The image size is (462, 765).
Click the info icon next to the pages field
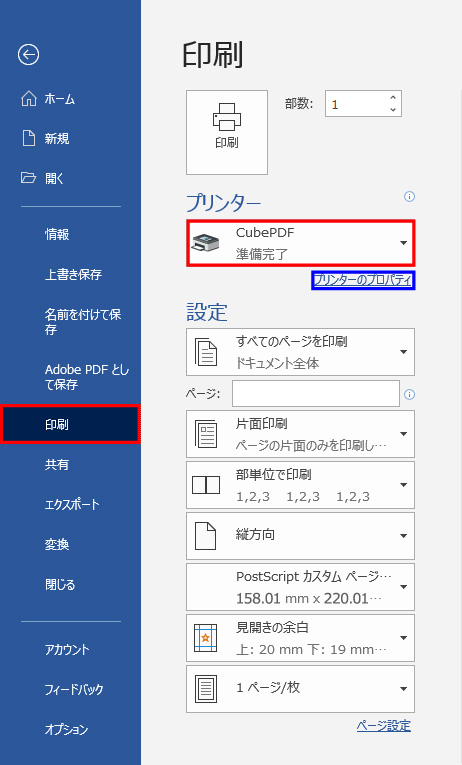409,394
